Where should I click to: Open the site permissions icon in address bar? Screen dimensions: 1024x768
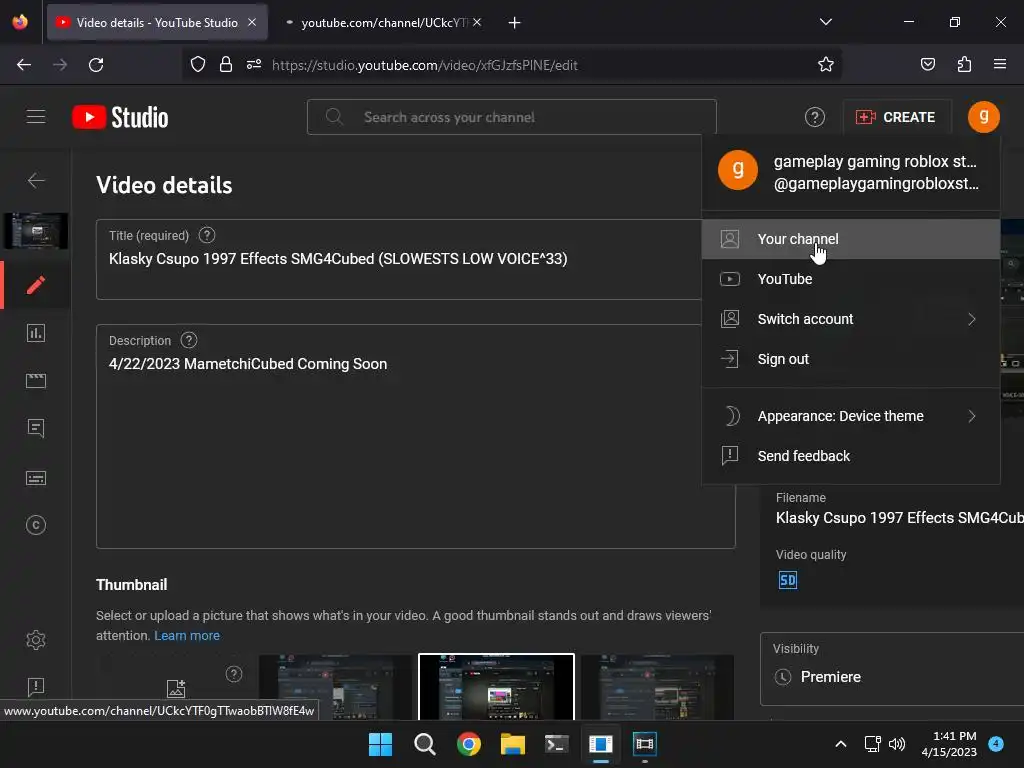pos(254,64)
